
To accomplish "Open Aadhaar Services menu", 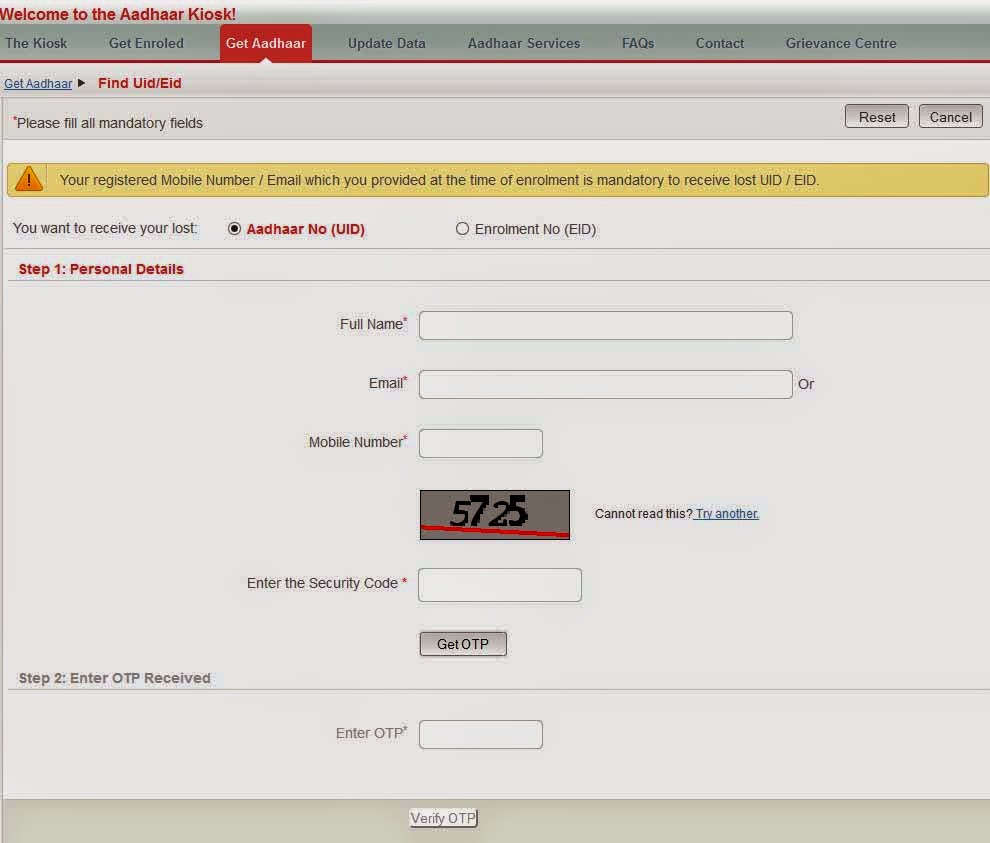I will 523,44.
